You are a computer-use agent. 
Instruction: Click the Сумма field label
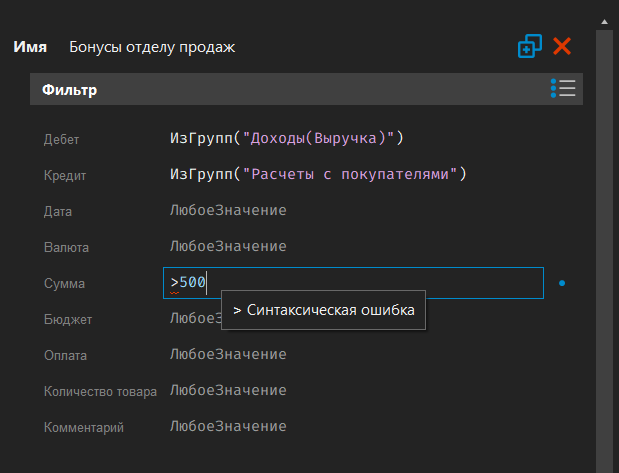[x=65, y=284]
